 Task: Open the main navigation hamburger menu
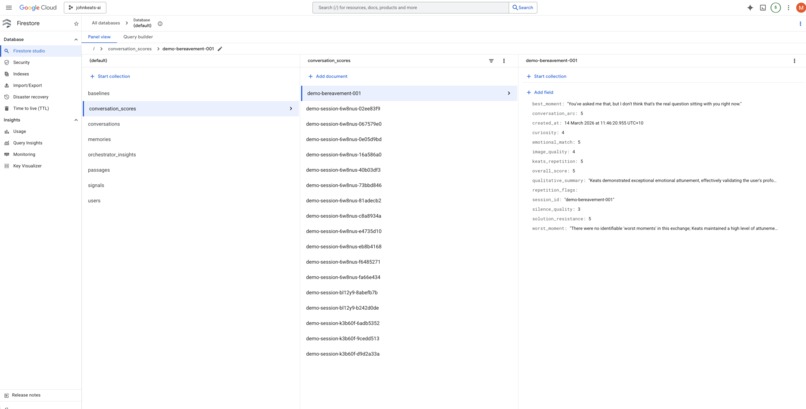click(x=9, y=8)
